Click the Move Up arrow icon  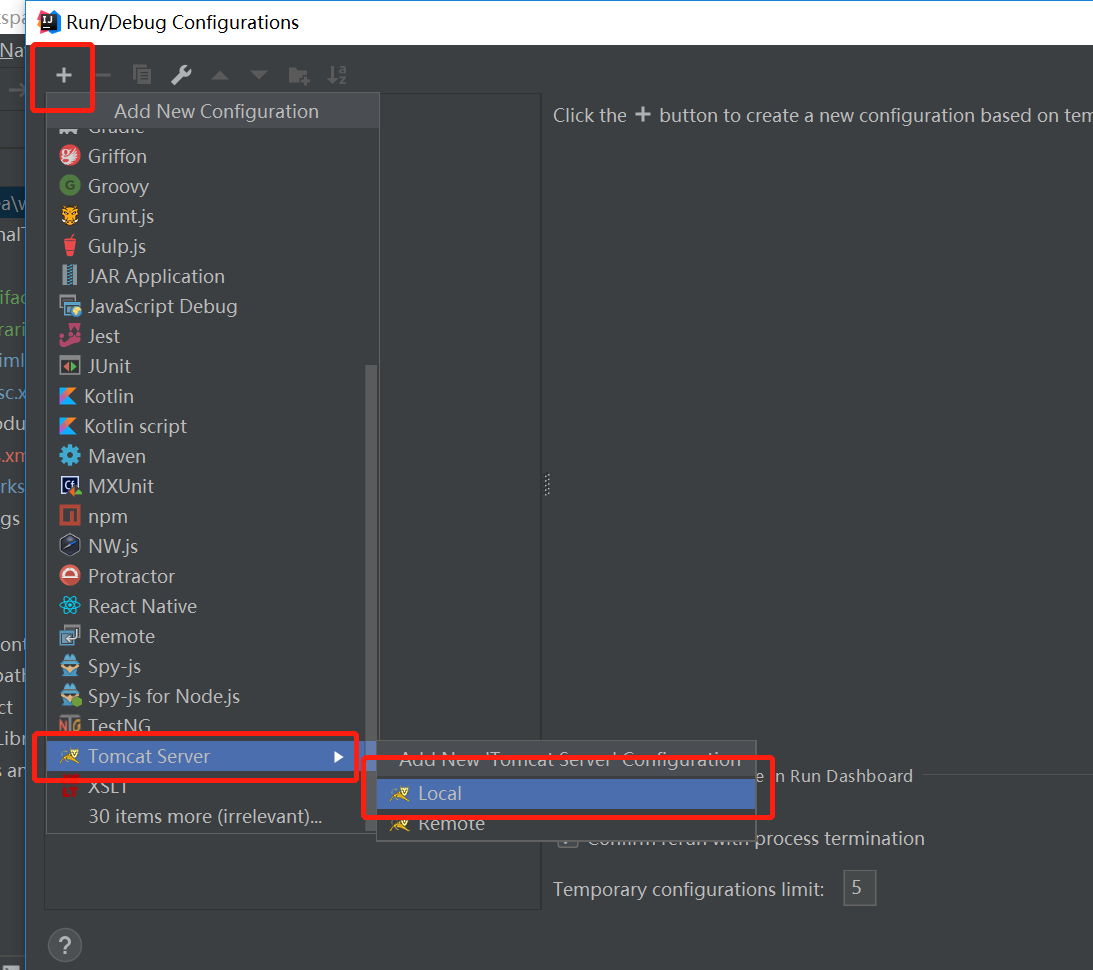click(220, 75)
